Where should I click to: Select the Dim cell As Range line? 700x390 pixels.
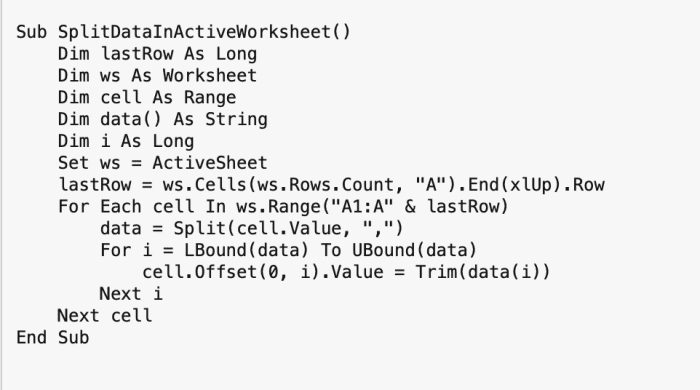pos(147,98)
